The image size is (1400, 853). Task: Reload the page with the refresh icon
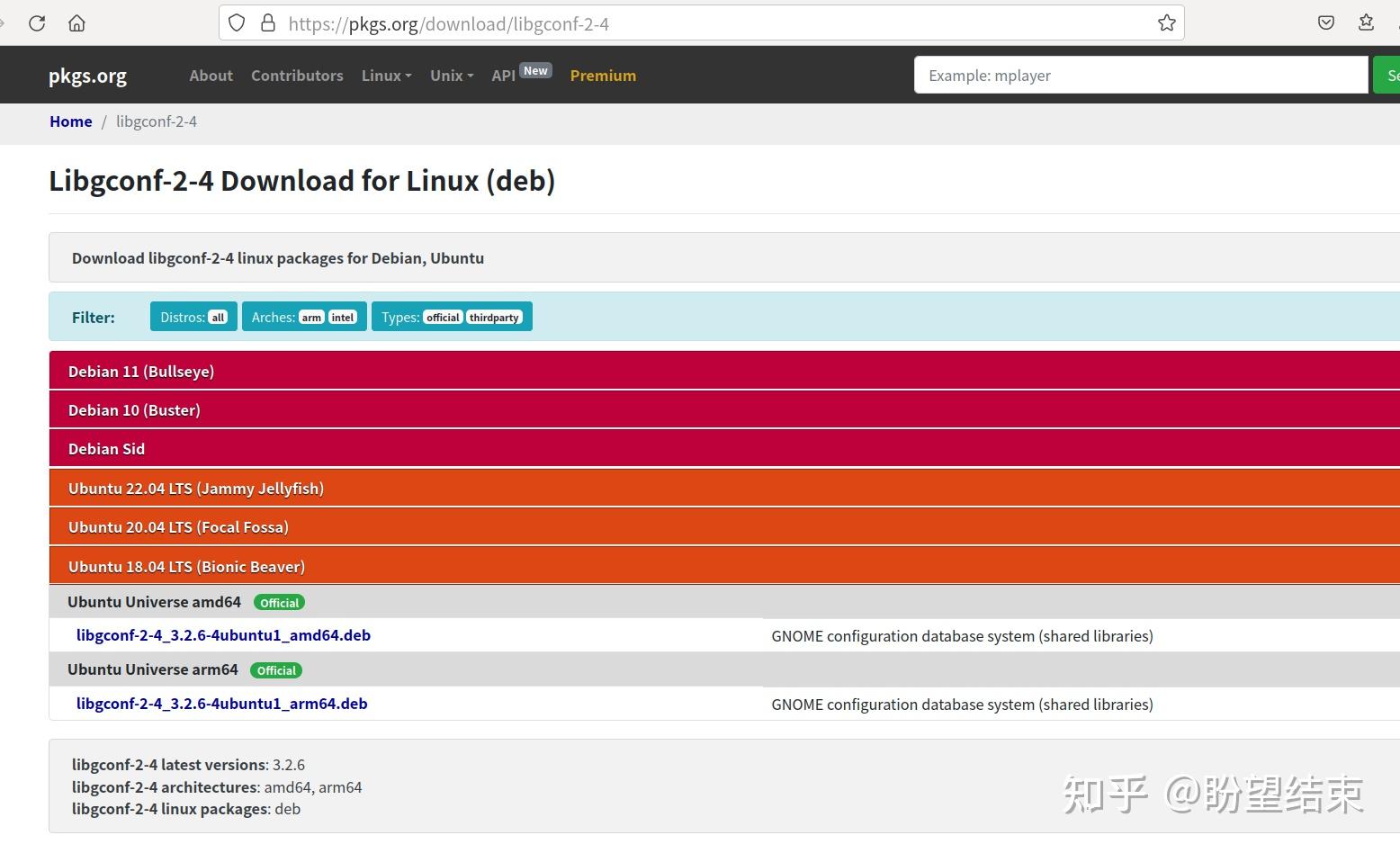pos(37,23)
